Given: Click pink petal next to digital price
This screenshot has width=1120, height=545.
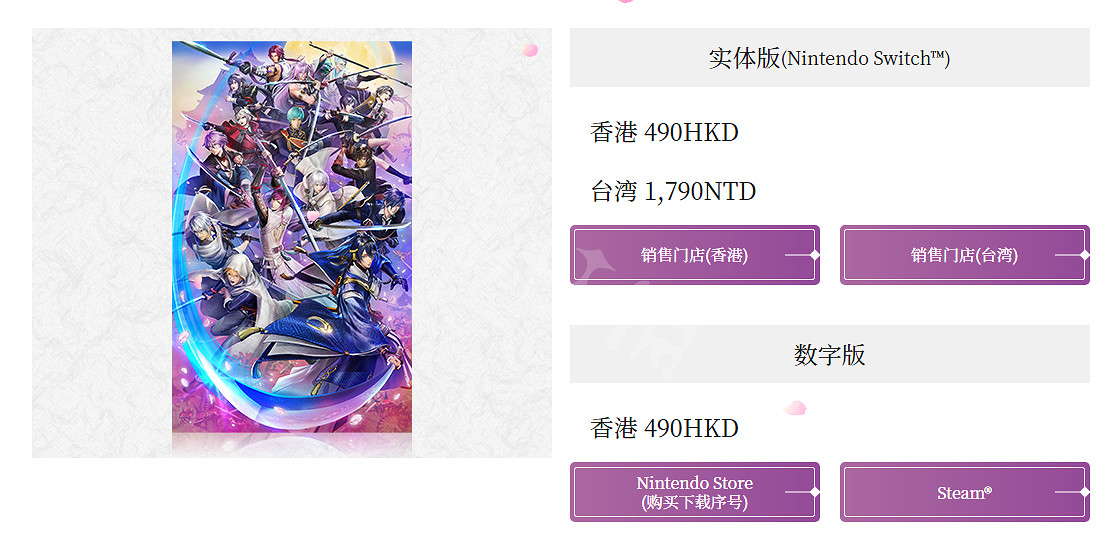Looking at the screenshot, I should [795, 408].
